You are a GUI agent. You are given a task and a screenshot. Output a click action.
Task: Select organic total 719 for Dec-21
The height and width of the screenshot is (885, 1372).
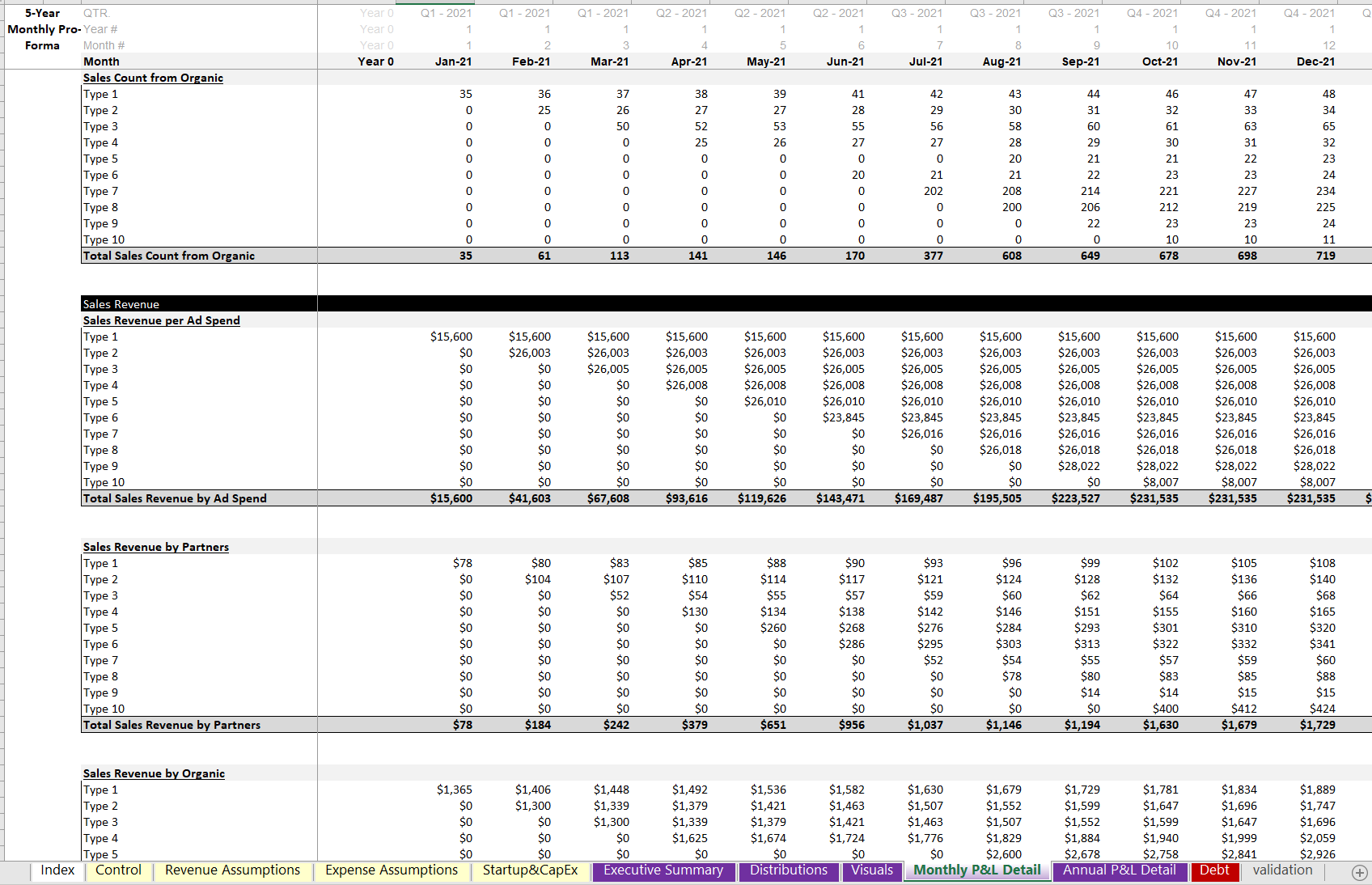coord(1325,256)
